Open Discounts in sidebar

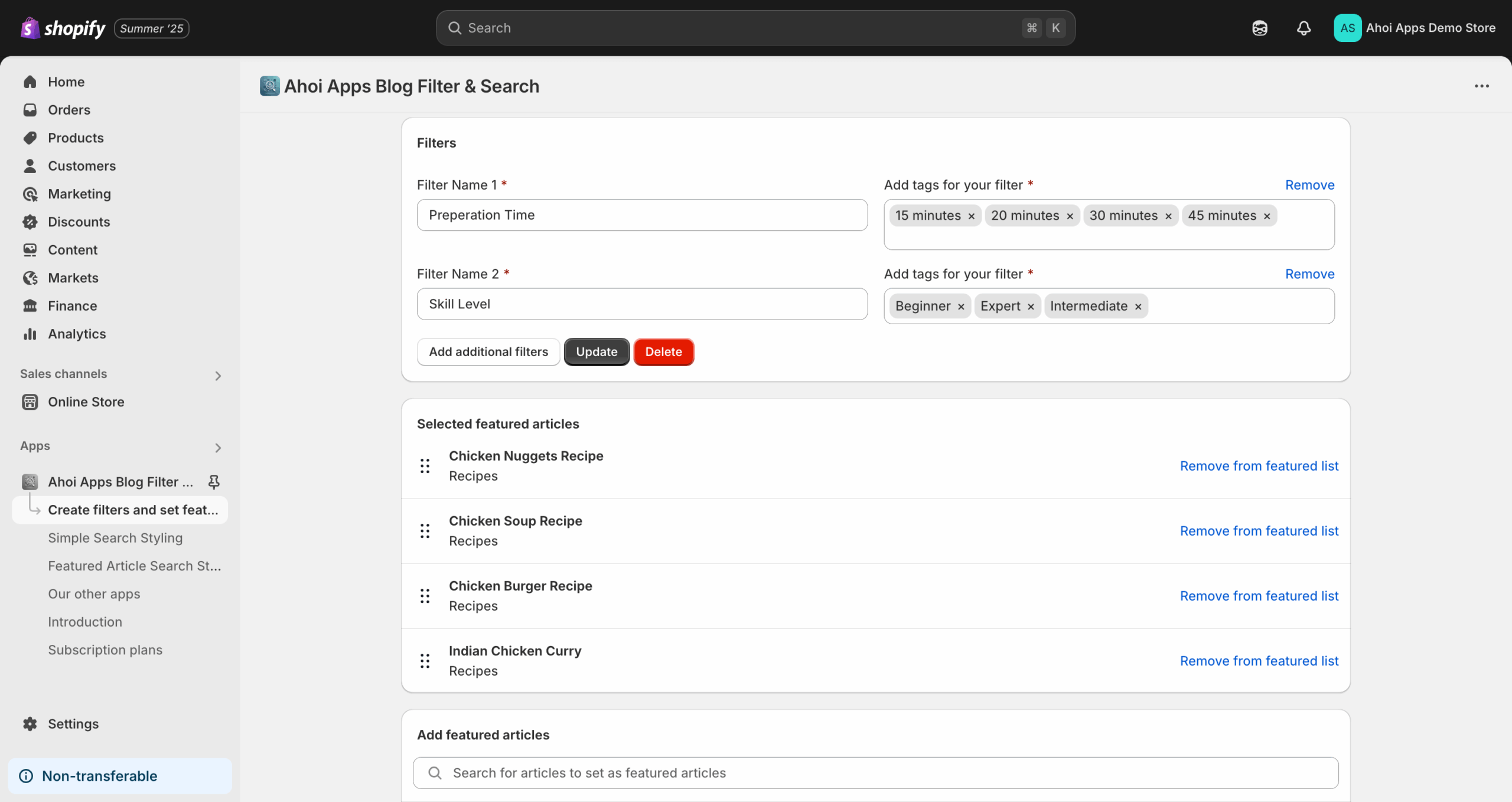[x=120, y=222]
